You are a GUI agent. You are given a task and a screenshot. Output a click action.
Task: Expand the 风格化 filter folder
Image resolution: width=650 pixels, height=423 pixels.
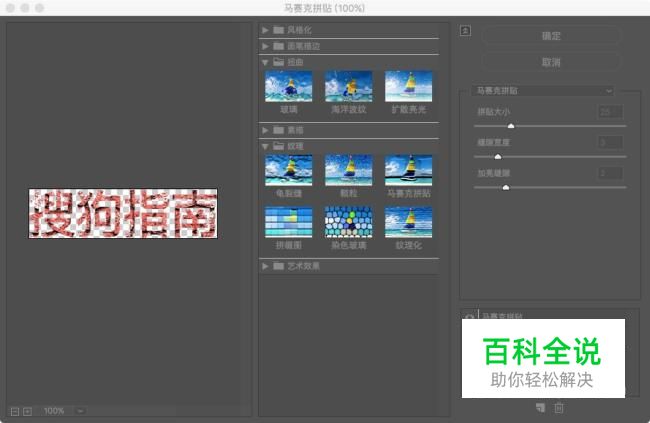click(x=265, y=30)
